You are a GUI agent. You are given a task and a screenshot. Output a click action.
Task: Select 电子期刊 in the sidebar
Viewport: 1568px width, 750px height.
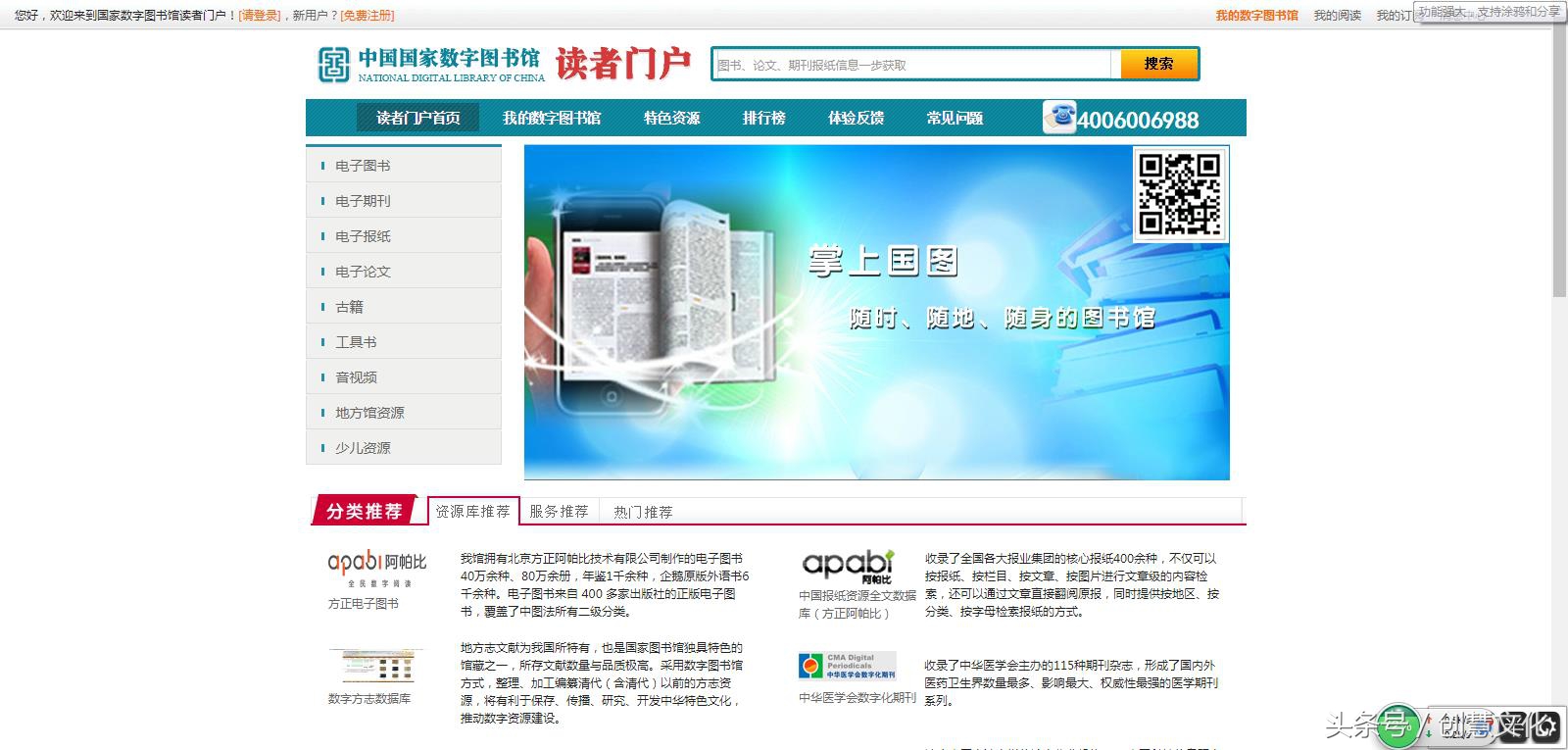pyautogui.click(x=404, y=201)
